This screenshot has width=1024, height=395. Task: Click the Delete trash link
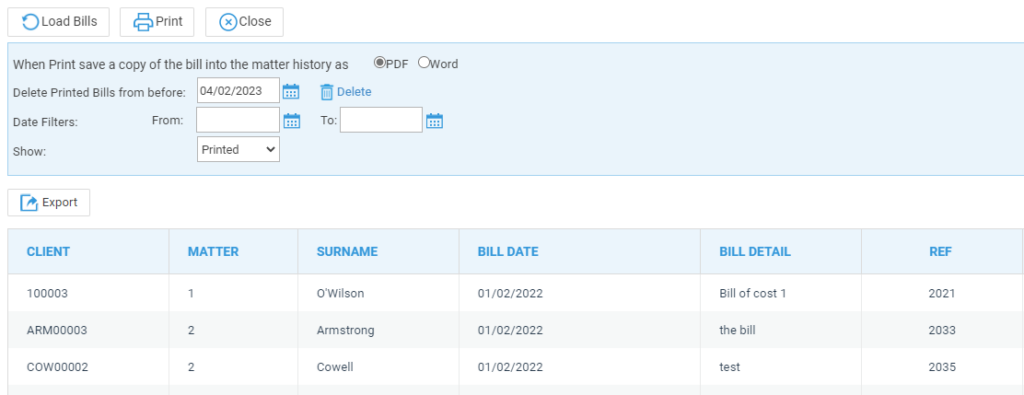pos(346,92)
